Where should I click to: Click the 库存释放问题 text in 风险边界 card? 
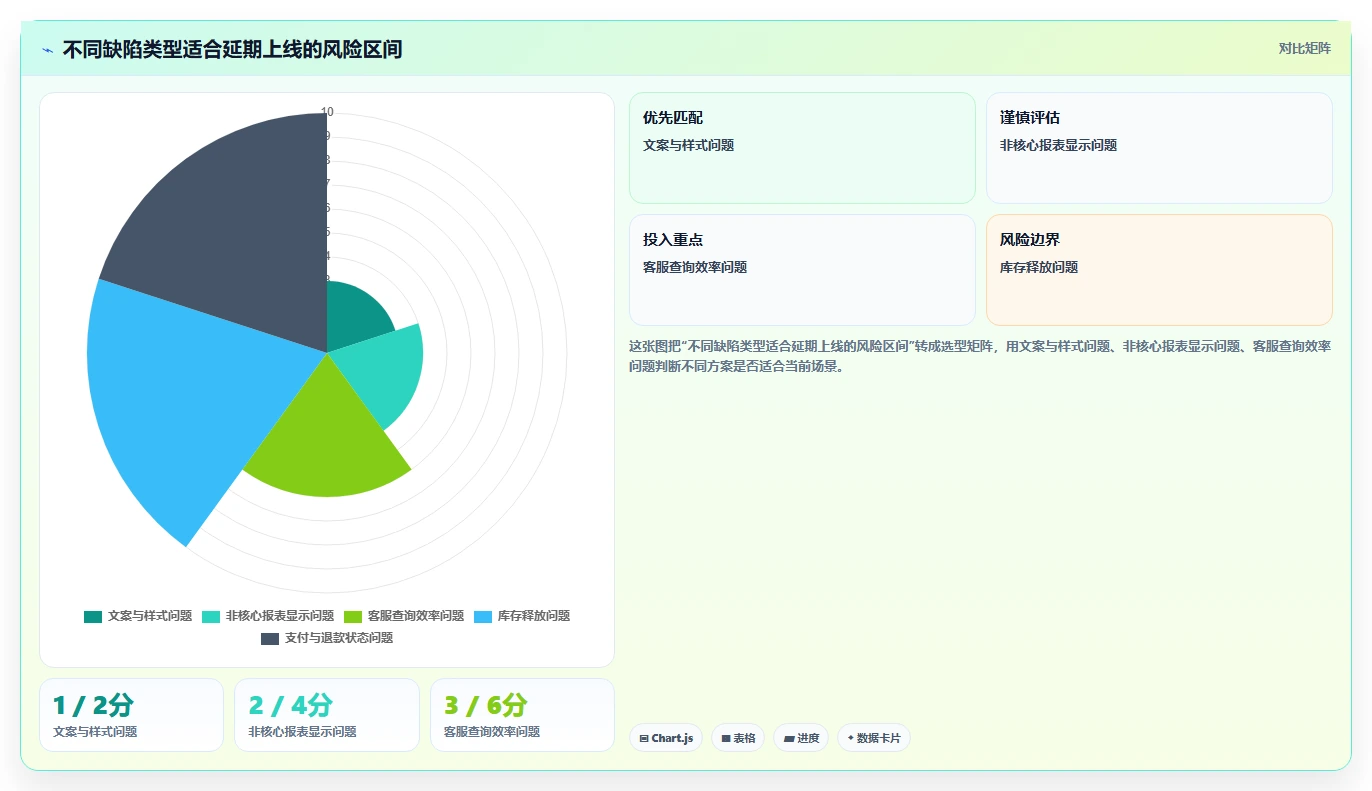click(x=1039, y=267)
